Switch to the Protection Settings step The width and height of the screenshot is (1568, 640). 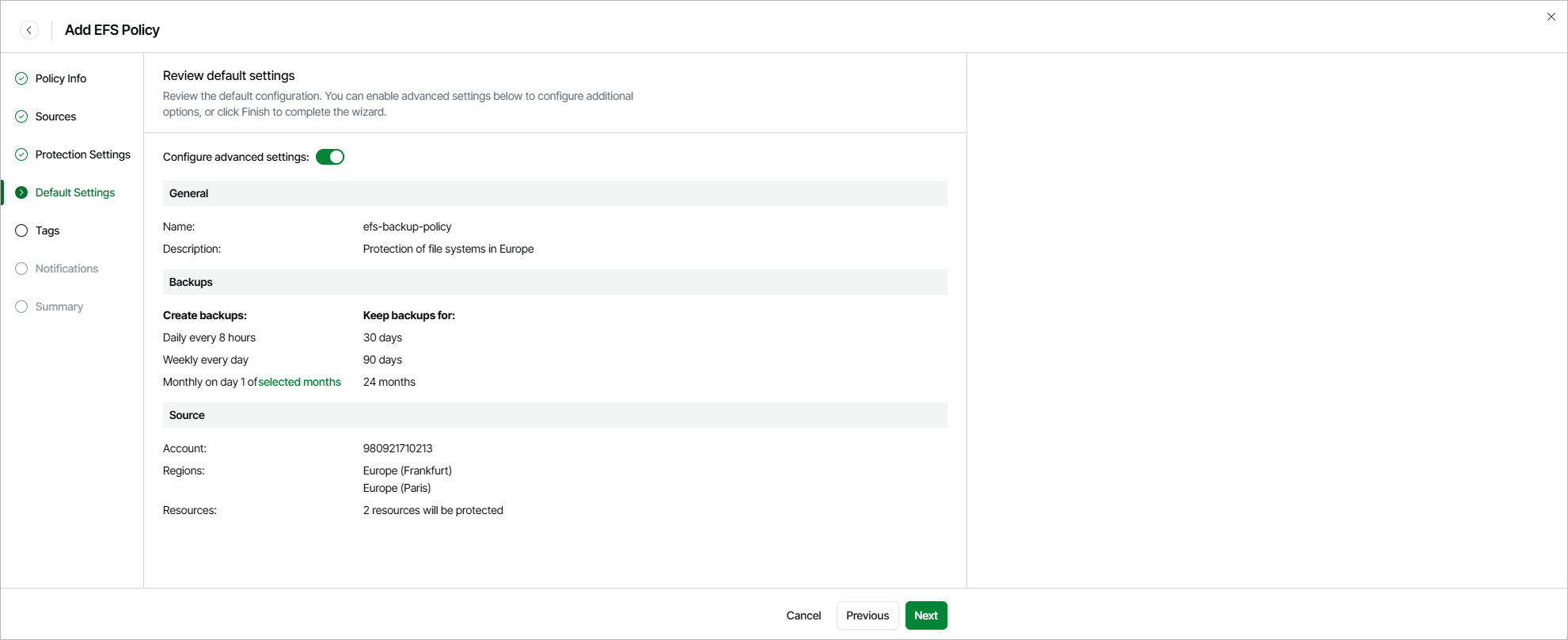pos(82,154)
